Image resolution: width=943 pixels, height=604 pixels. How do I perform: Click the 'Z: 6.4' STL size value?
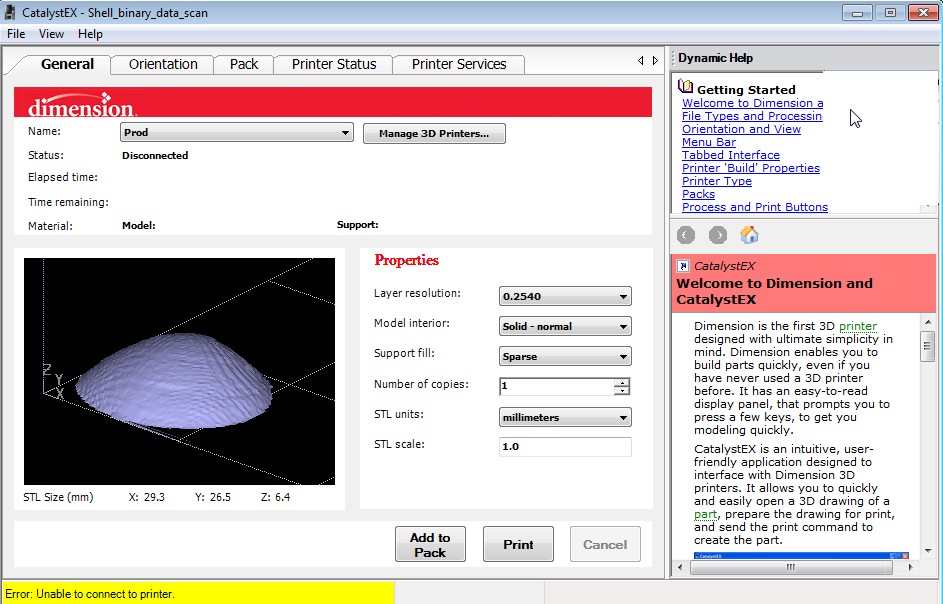[x=275, y=497]
